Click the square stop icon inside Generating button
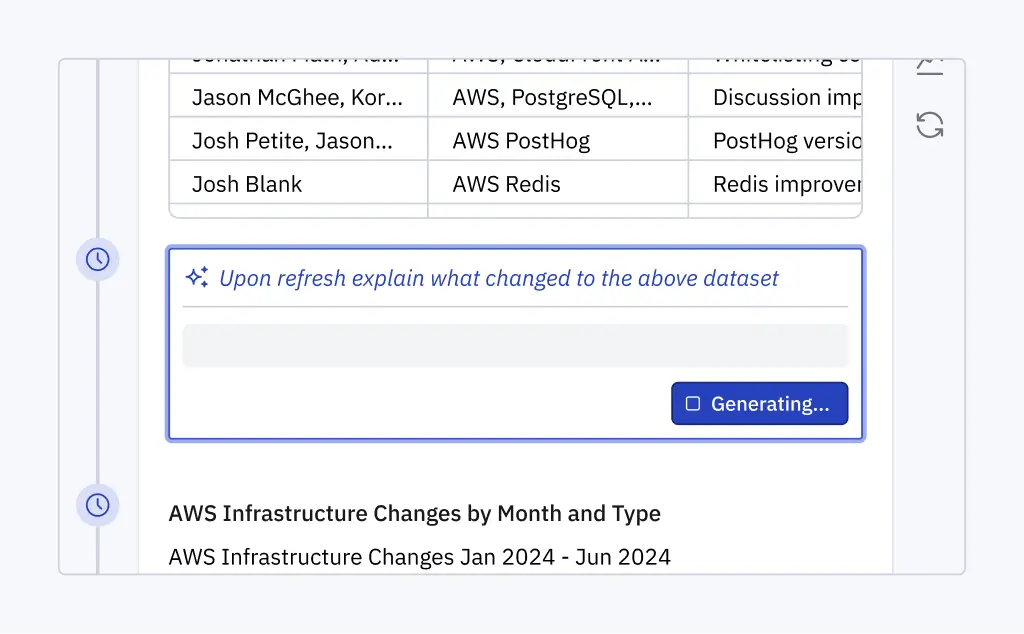The width and height of the screenshot is (1024, 634). (693, 404)
